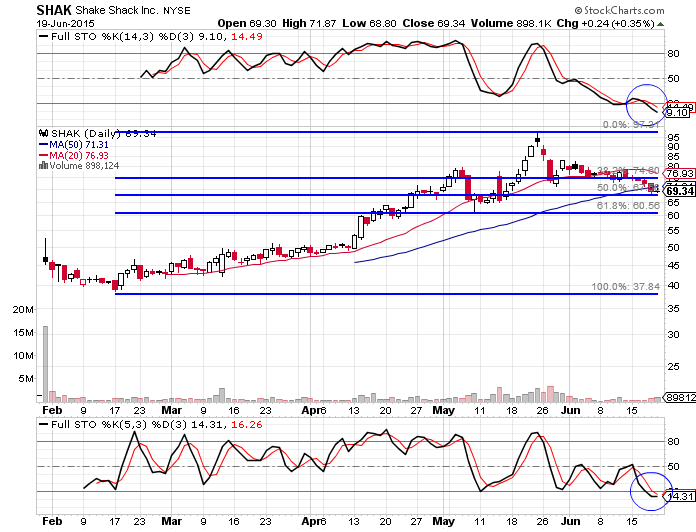Click the 0.0%: 97.21 Fibonacci label
Image resolution: width=696 pixels, height=532 pixels.
pos(630,125)
